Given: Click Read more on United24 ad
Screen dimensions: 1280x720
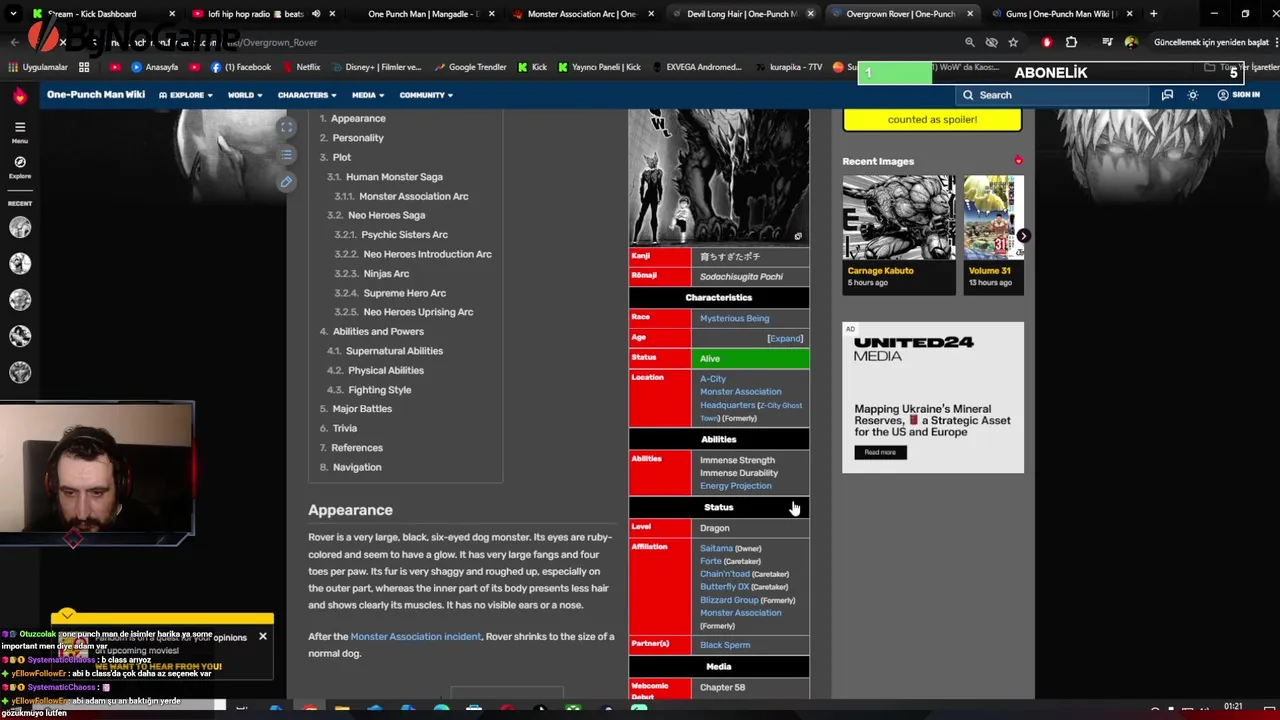Looking at the screenshot, I should [x=880, y=452].
